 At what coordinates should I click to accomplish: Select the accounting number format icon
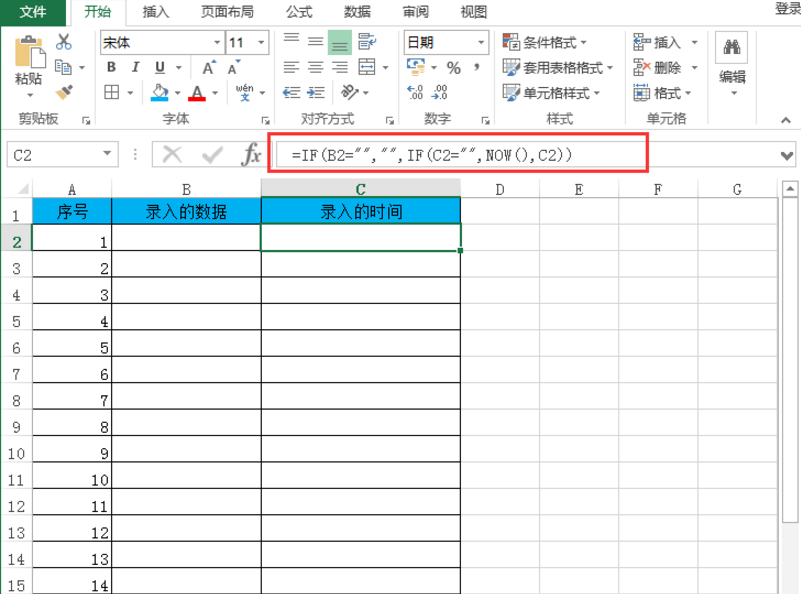pos(417,67)
